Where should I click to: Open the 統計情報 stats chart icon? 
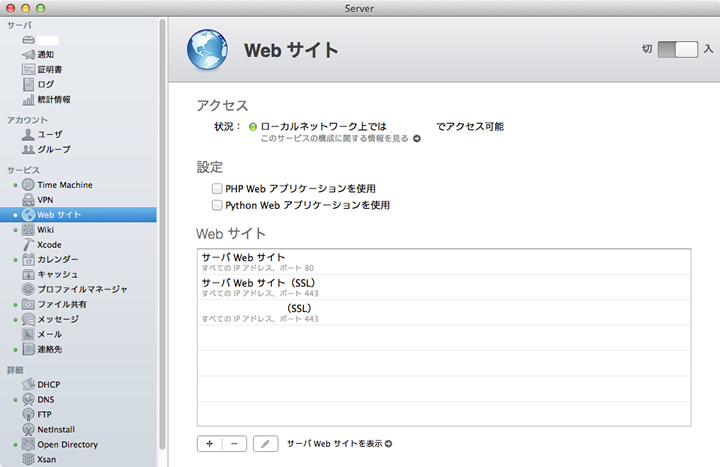tap(28, 100)
